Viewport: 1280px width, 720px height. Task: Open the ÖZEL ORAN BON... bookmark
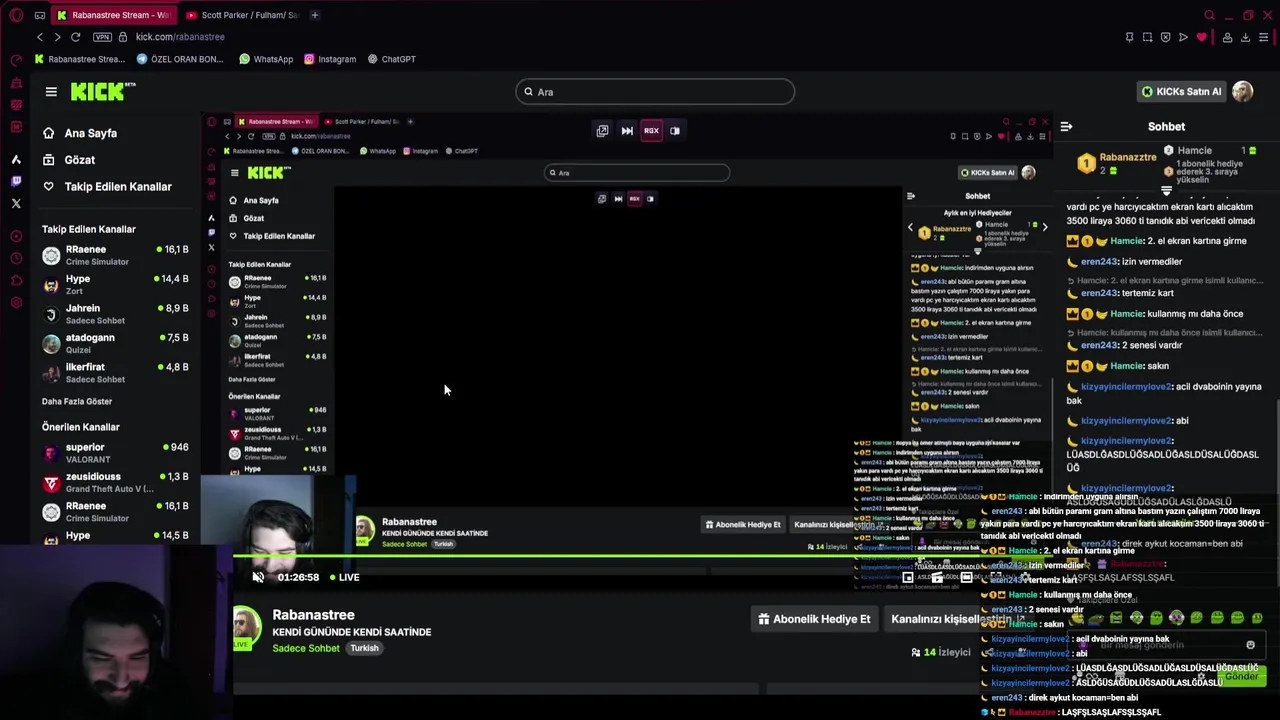[x=180, y=59]
